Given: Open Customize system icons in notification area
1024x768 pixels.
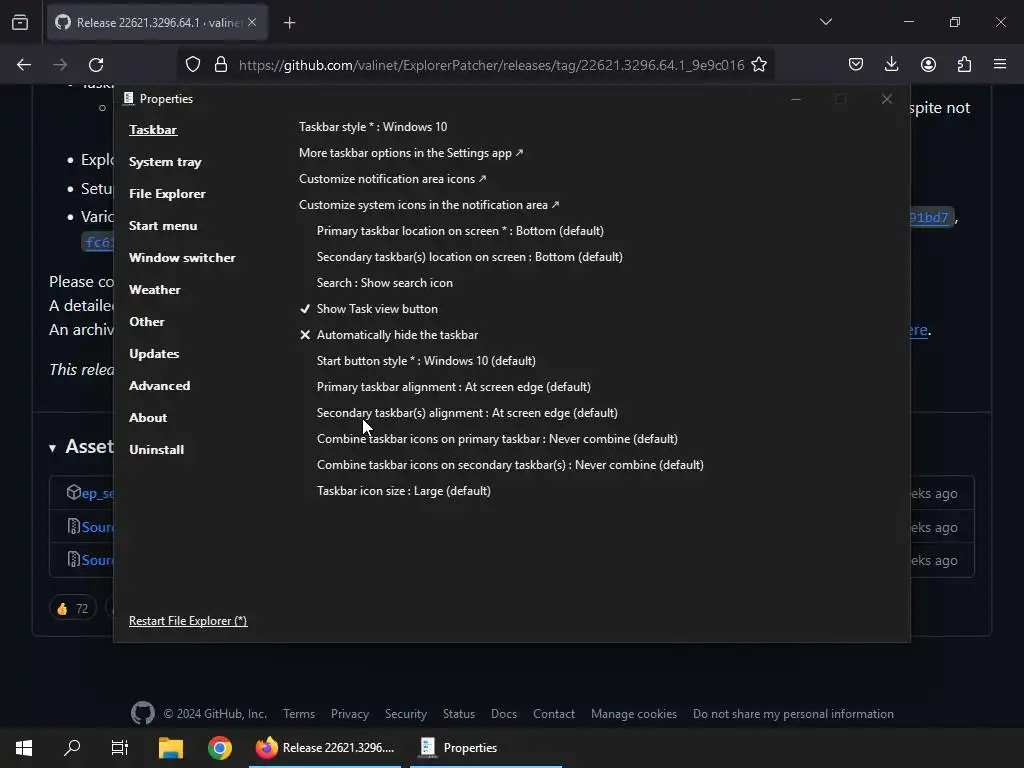Looking at the screenshot, I should 429,205.
